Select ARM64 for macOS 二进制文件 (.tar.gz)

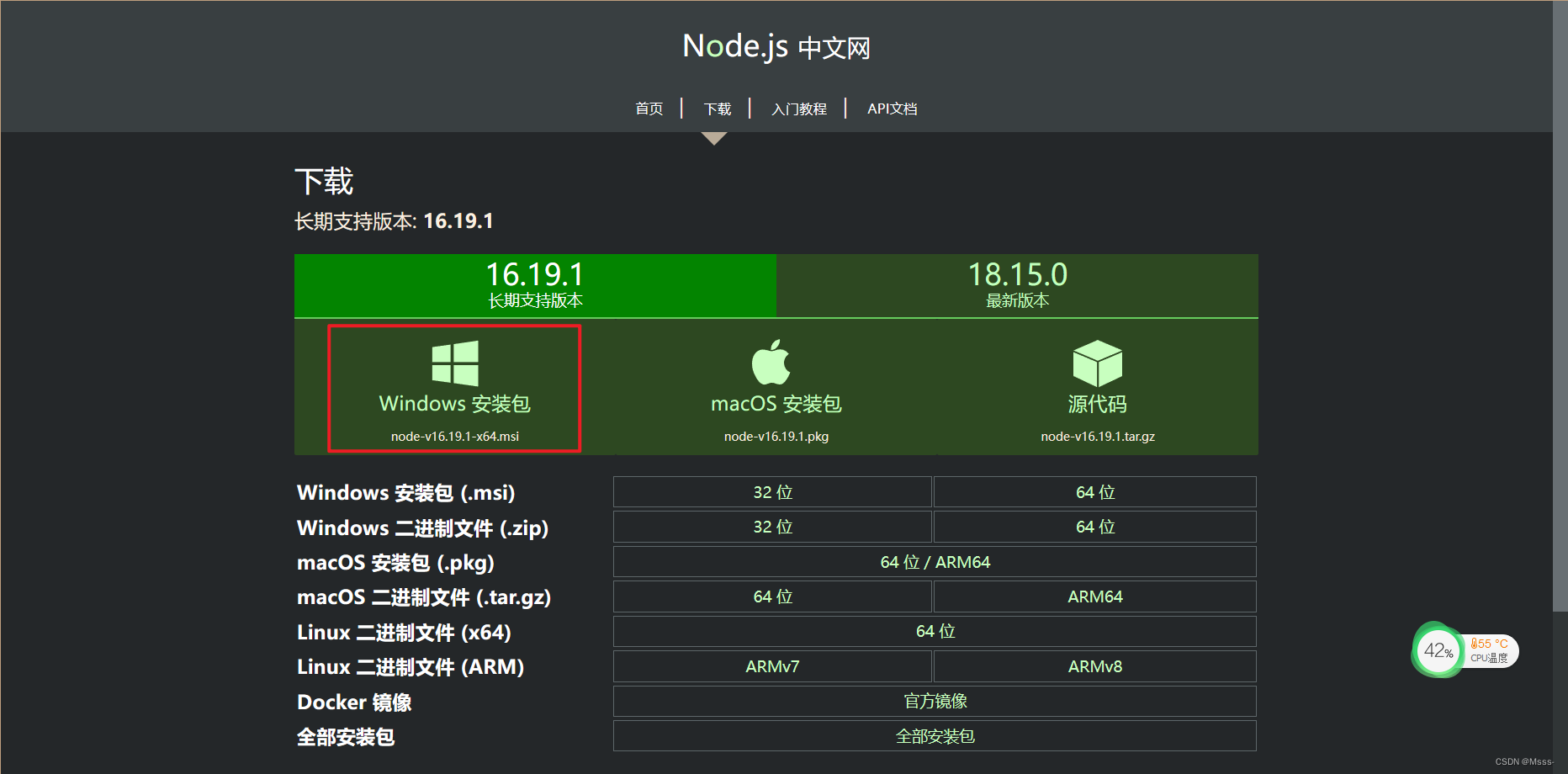(x=1095, y=596)
